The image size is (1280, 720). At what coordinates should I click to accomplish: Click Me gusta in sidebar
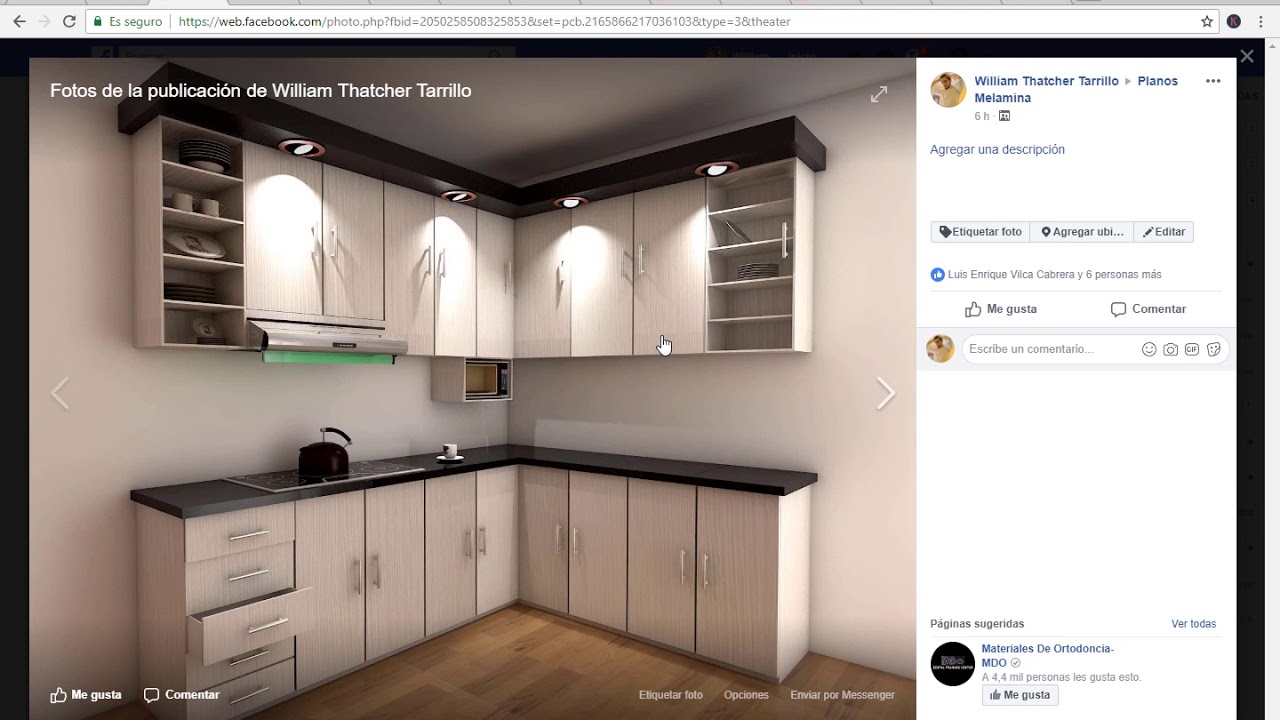pyautogui.click(x=1000, y=309)
